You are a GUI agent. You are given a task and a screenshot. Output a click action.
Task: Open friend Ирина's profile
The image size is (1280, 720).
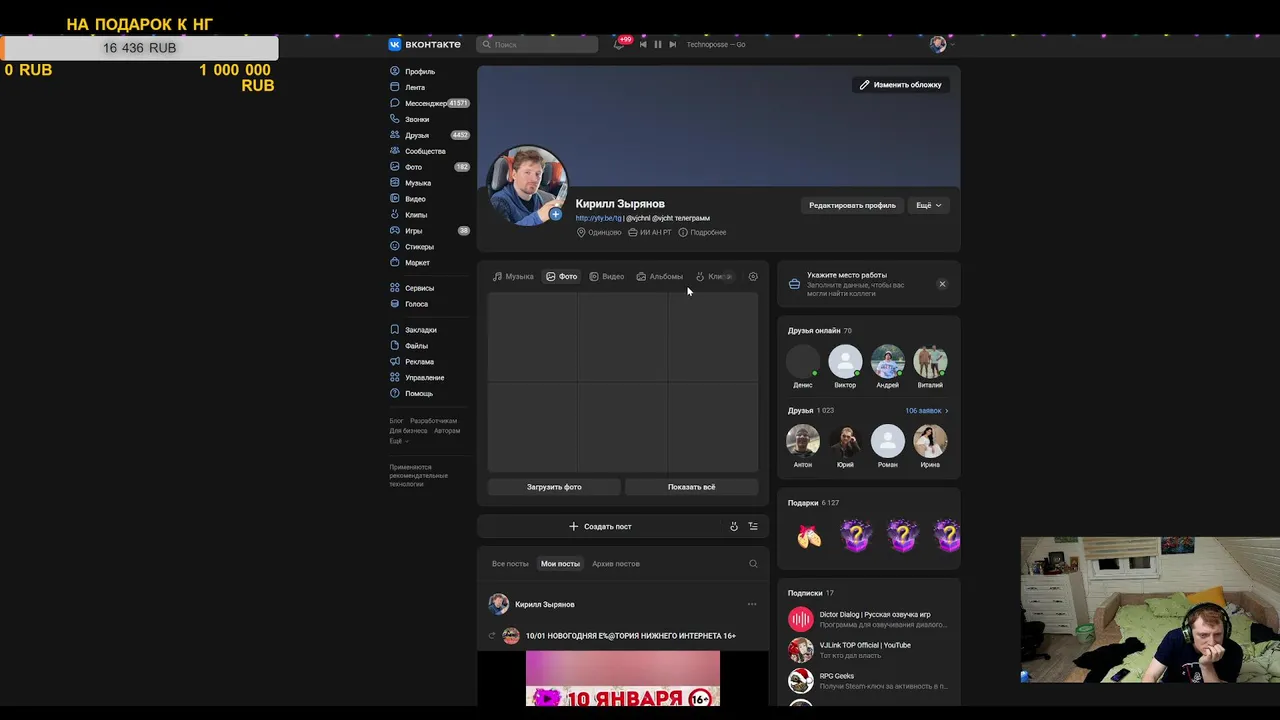930,447
